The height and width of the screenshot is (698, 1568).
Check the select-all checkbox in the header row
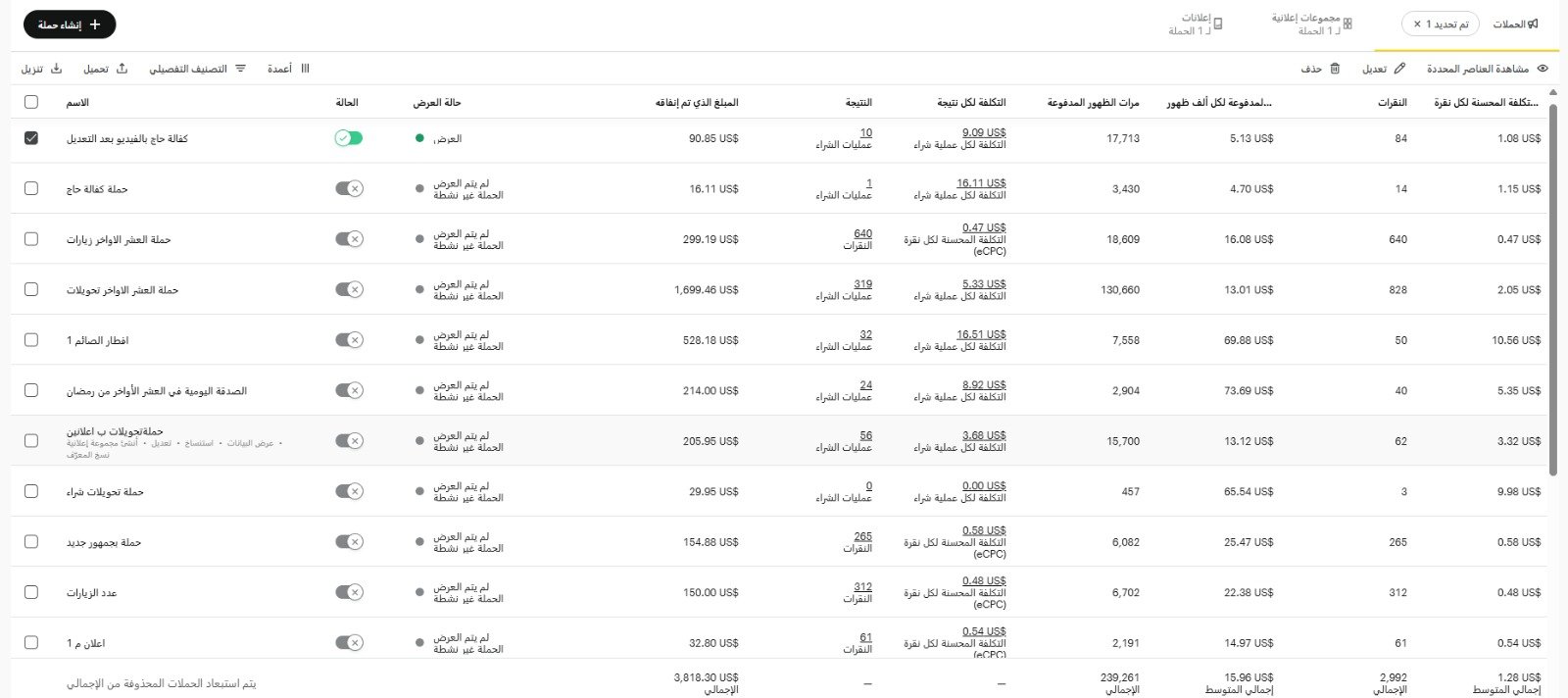(x=31, y=102)
